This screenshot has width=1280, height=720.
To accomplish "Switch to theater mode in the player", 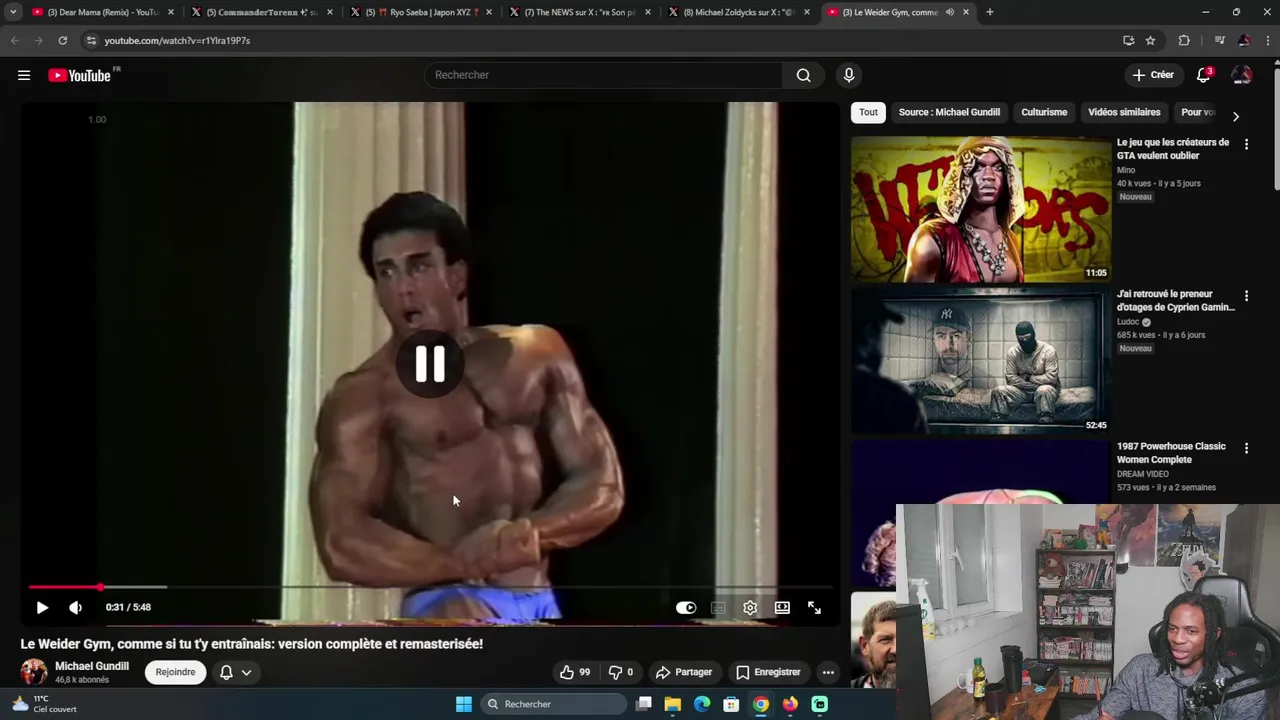I will tap(782, 607).
